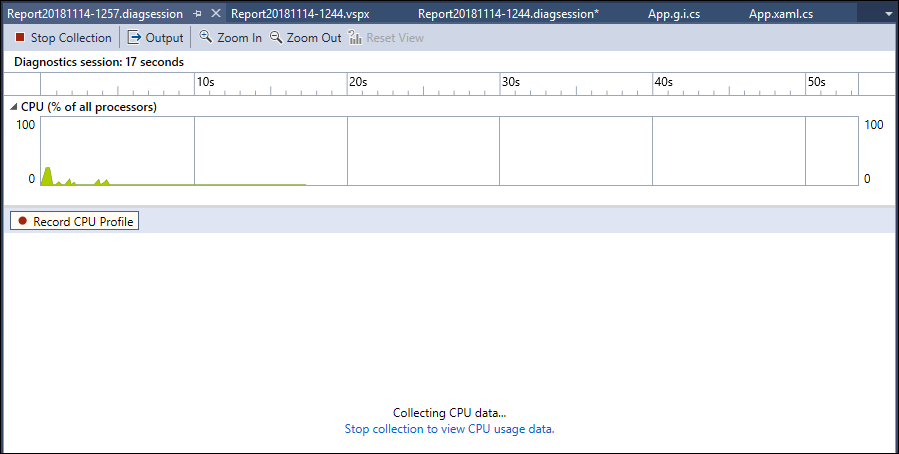Click the CPU (% of all processors) heading
The image size is (899, 454).
pos(89,107)
